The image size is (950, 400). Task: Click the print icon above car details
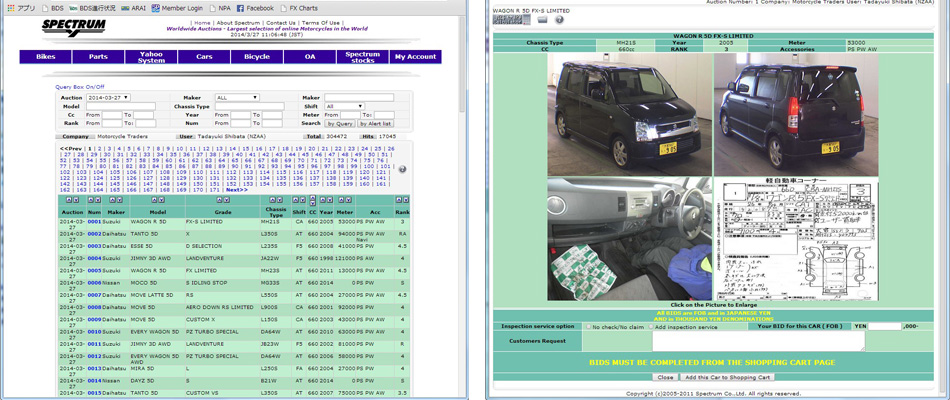pyautogui.click(x=541, y=19)
